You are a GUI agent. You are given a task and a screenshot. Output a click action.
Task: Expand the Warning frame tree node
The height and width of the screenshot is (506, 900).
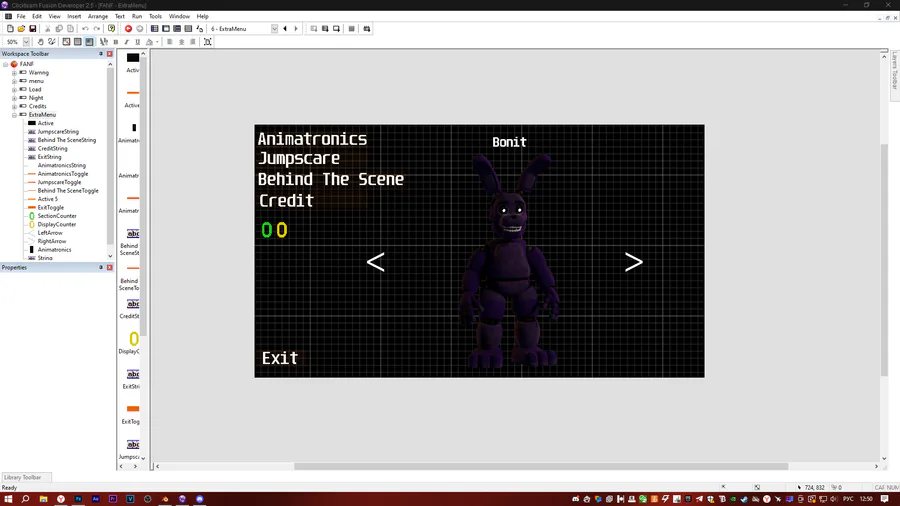coord(14,73)
